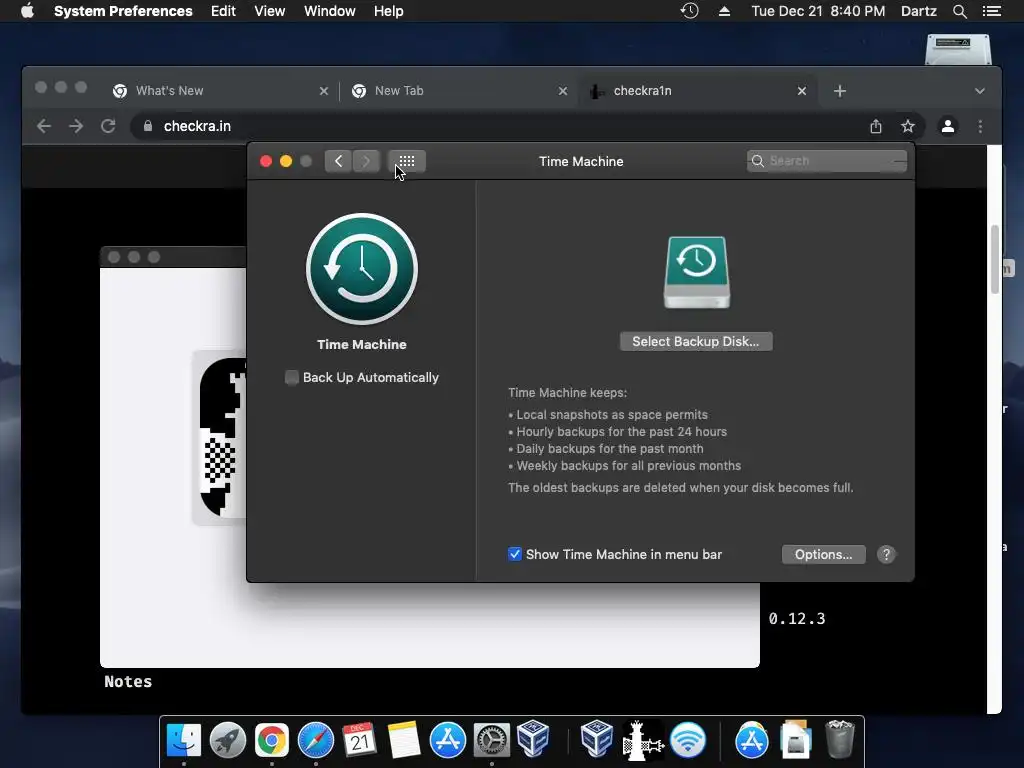1024x768 pixels.
Task: Open the Wi-Fi wireless utility in dock
Action: [688, 741]
